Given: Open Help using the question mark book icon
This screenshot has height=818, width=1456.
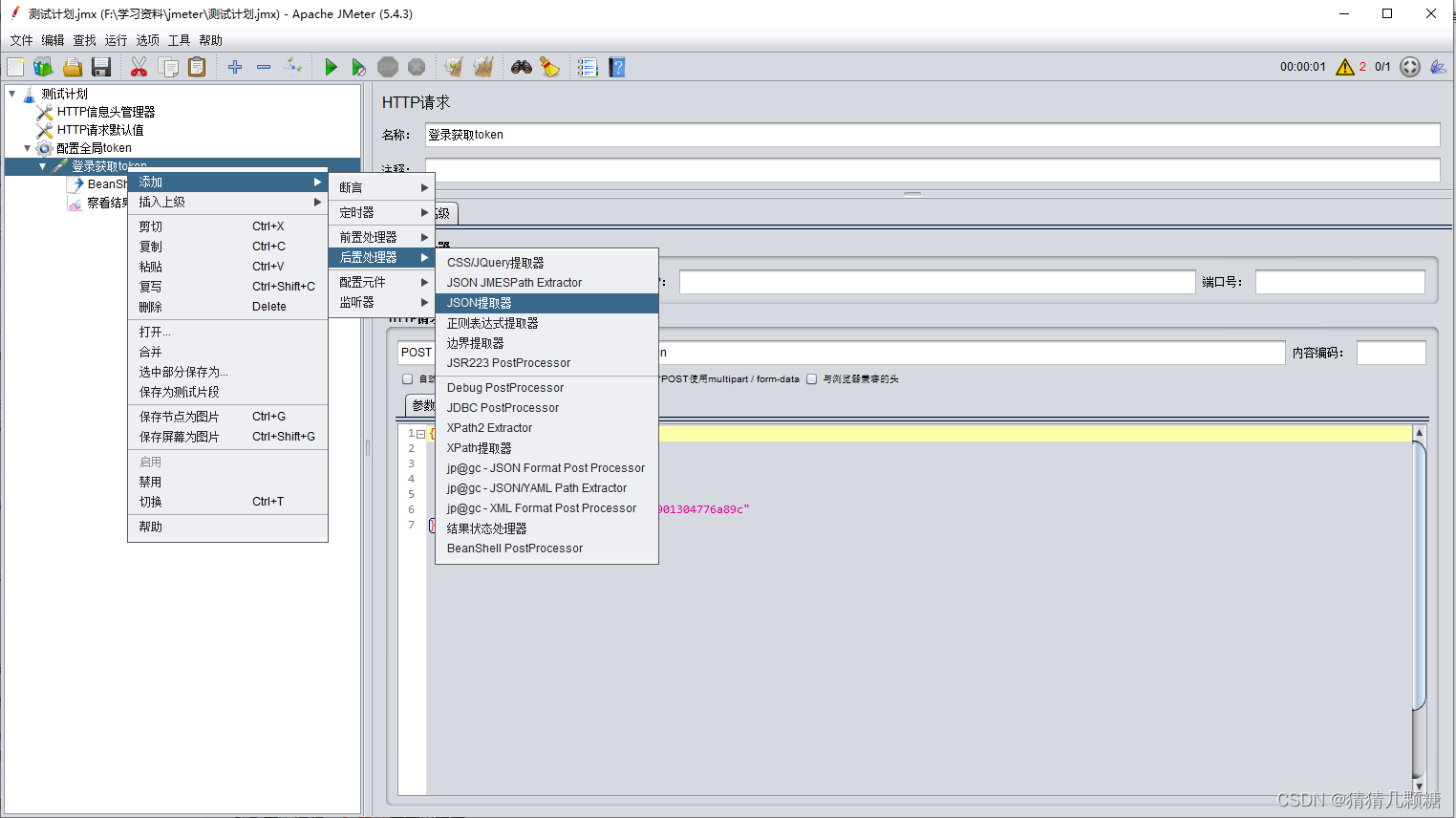Looking at the screenshot, I should pyautogui.click(x=617, y=67).
